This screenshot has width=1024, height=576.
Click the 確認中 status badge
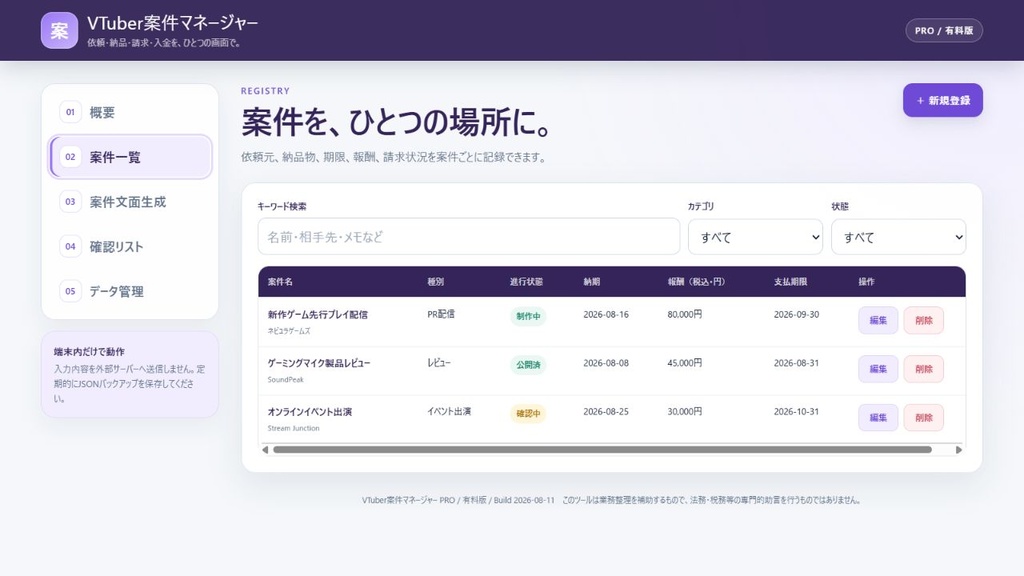tap(528, 413)
